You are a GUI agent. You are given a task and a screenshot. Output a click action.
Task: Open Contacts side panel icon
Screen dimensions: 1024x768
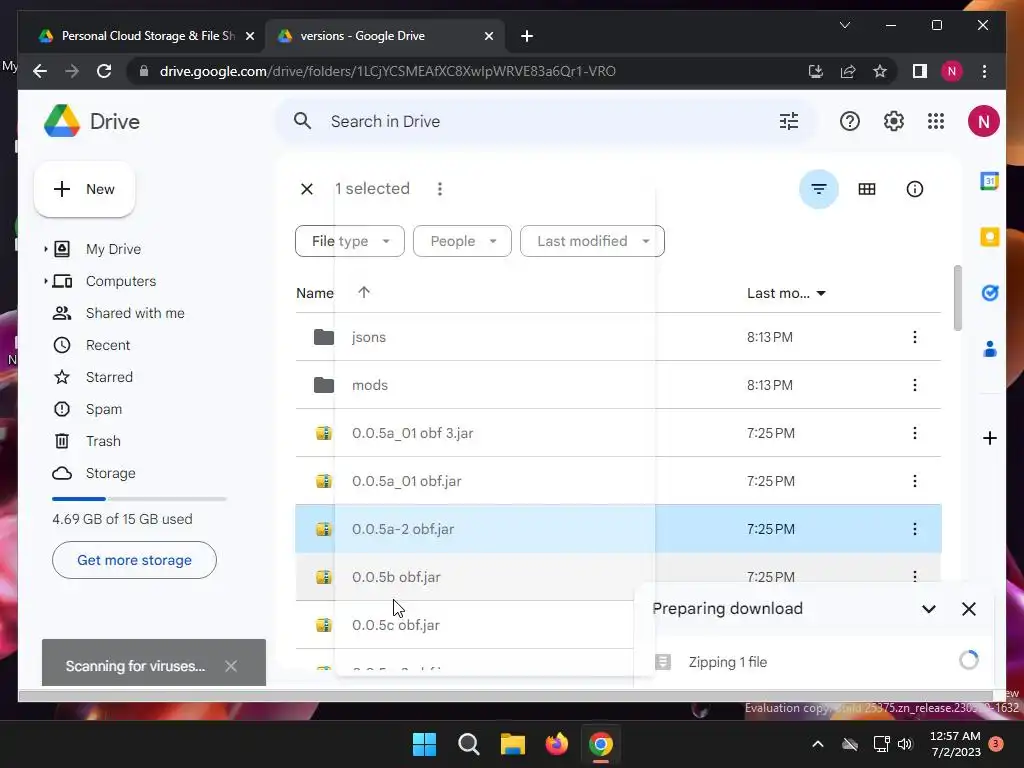(x=989, y=349)
